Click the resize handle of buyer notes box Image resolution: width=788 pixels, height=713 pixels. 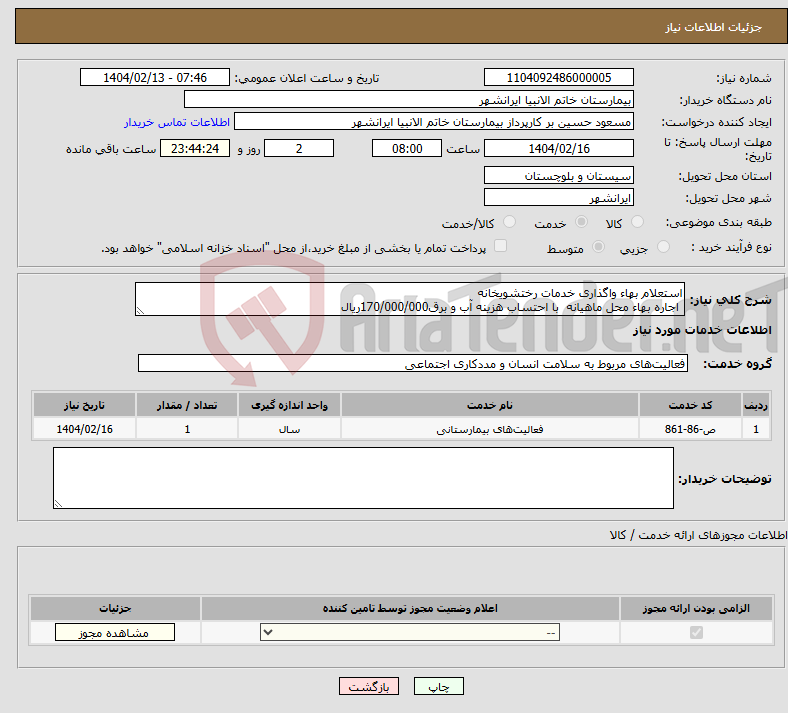point(58,503)
